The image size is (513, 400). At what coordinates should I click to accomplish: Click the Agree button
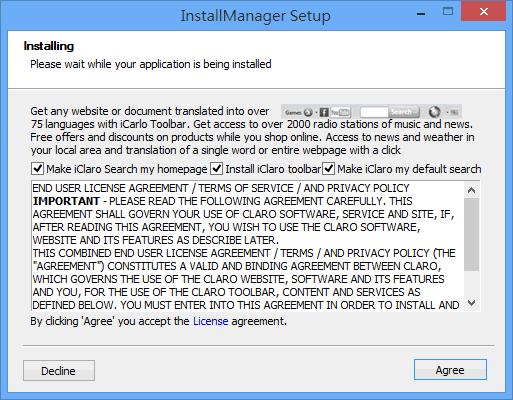[450, 370]
